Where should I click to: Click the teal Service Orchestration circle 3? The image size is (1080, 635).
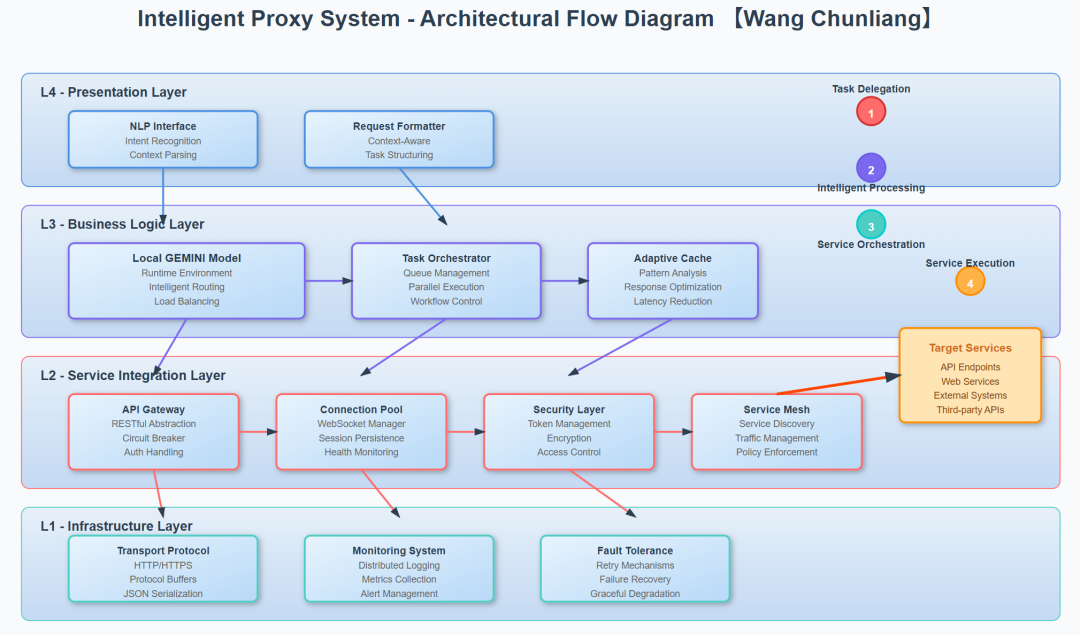[x=871, y=225]
